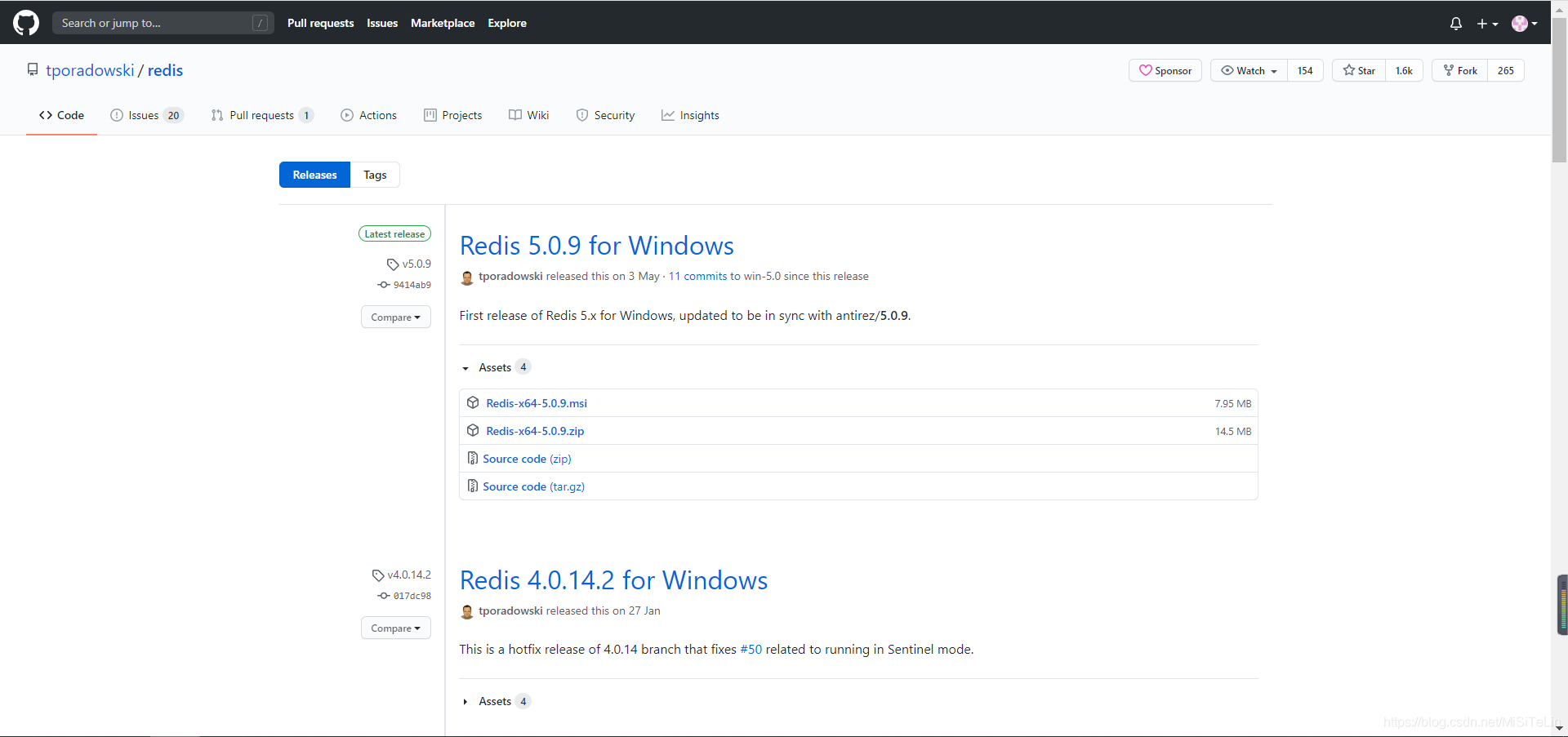Download Redis-x64-5.0.9.zip

click(x=535, y=431)
